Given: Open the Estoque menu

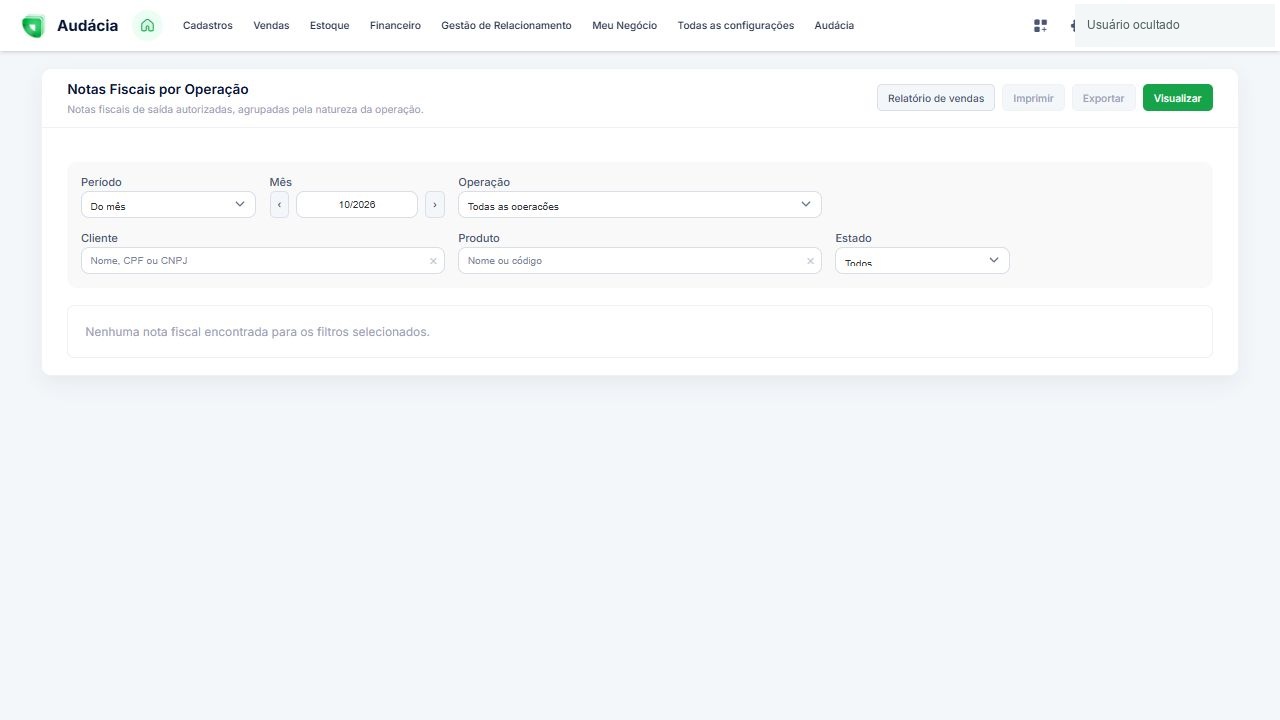Looking at the screenshot, I should (330, 26).
